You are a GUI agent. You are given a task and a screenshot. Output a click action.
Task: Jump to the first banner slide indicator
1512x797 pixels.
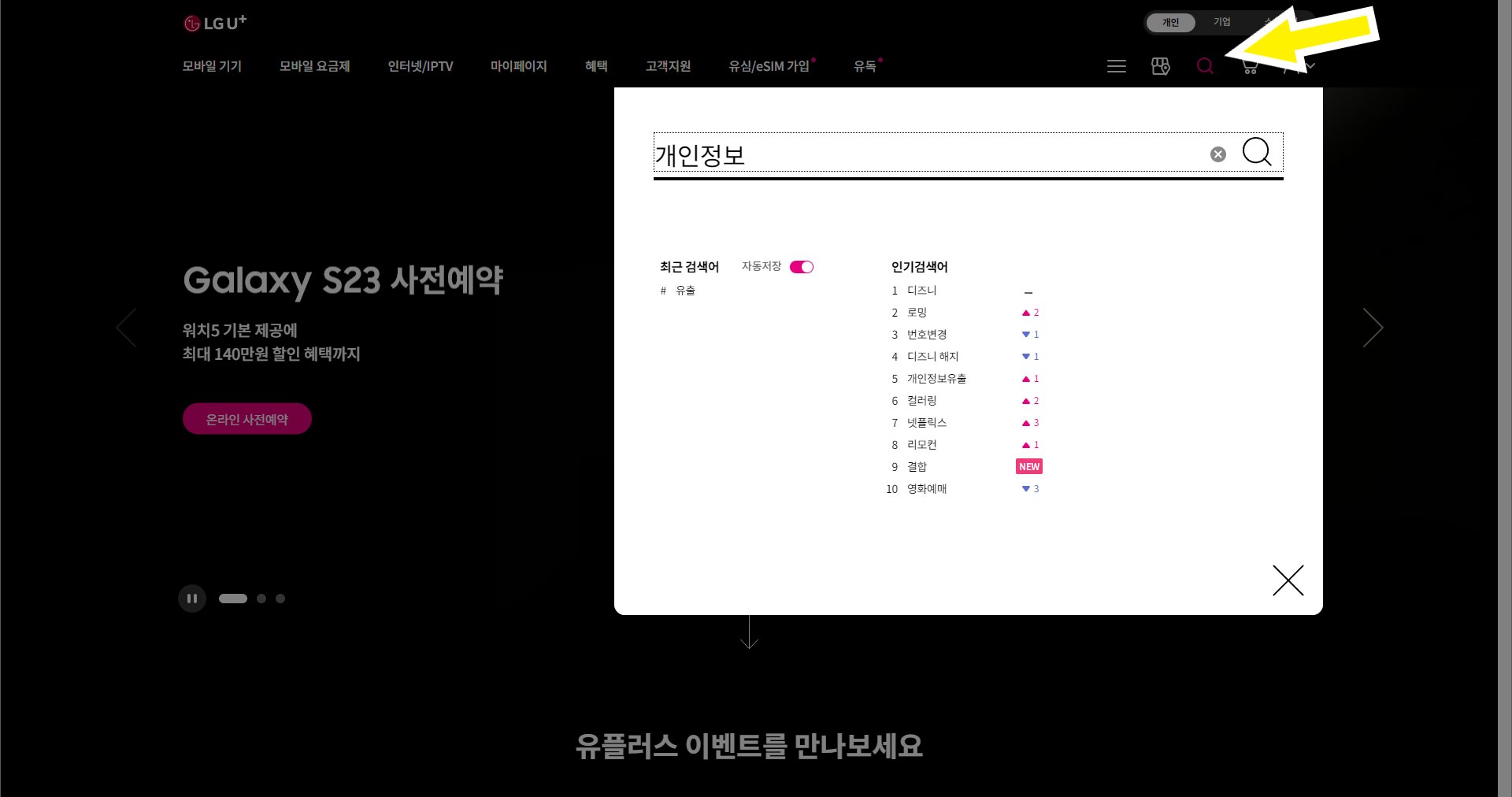coord(233,599)
